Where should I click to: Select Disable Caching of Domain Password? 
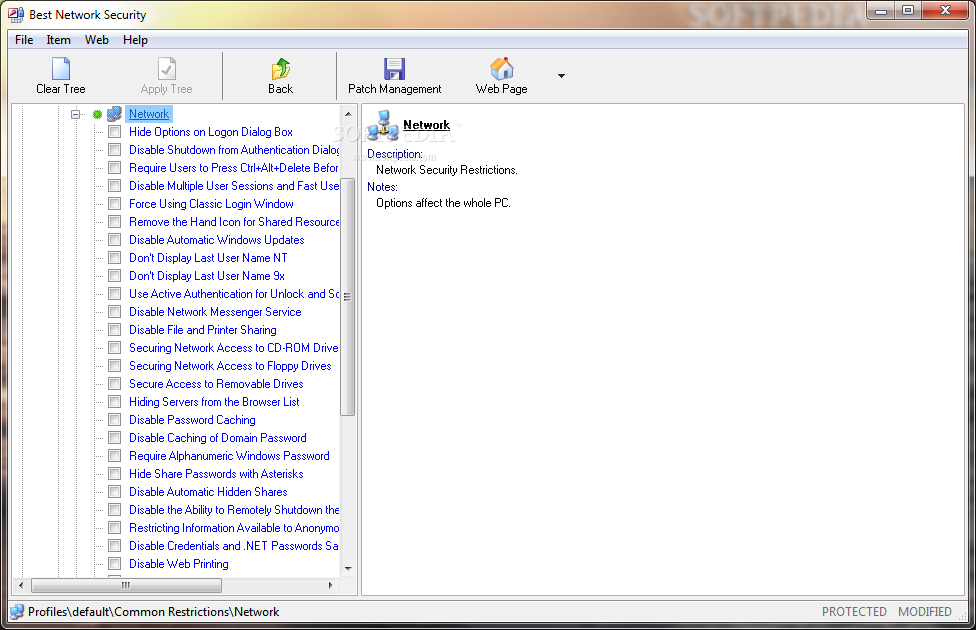218,438
